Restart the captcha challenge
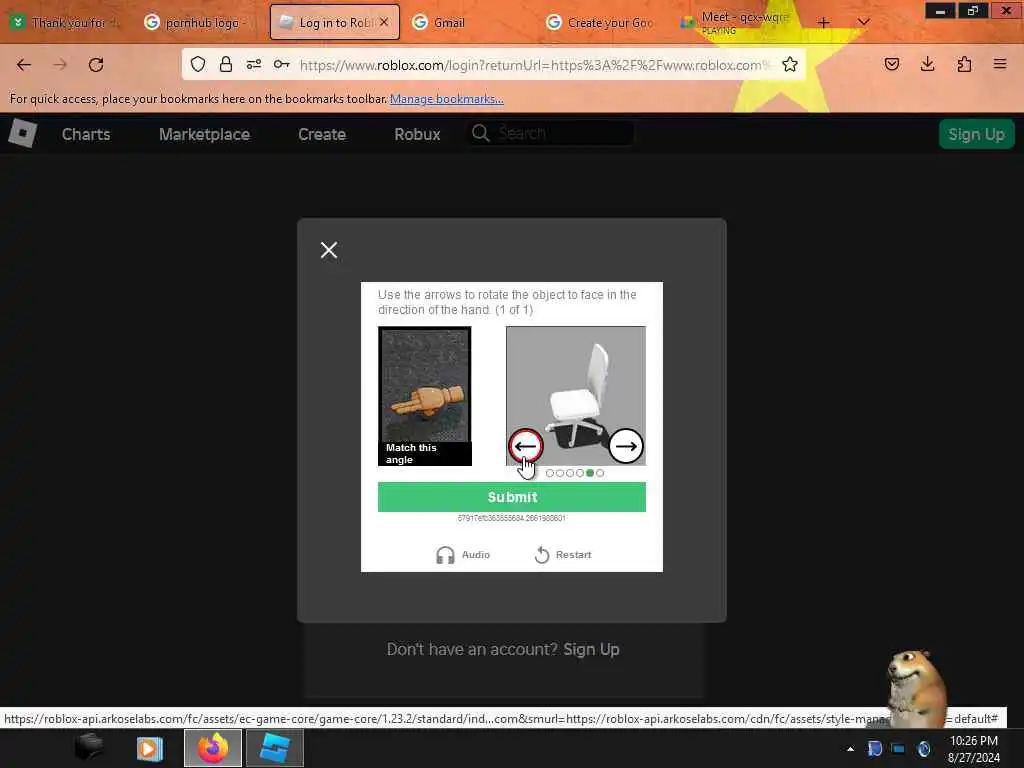 [563, 554]
